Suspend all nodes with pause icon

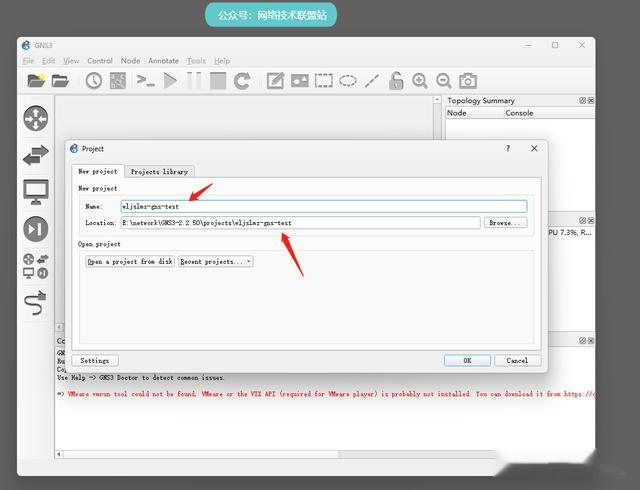(194, 80)
